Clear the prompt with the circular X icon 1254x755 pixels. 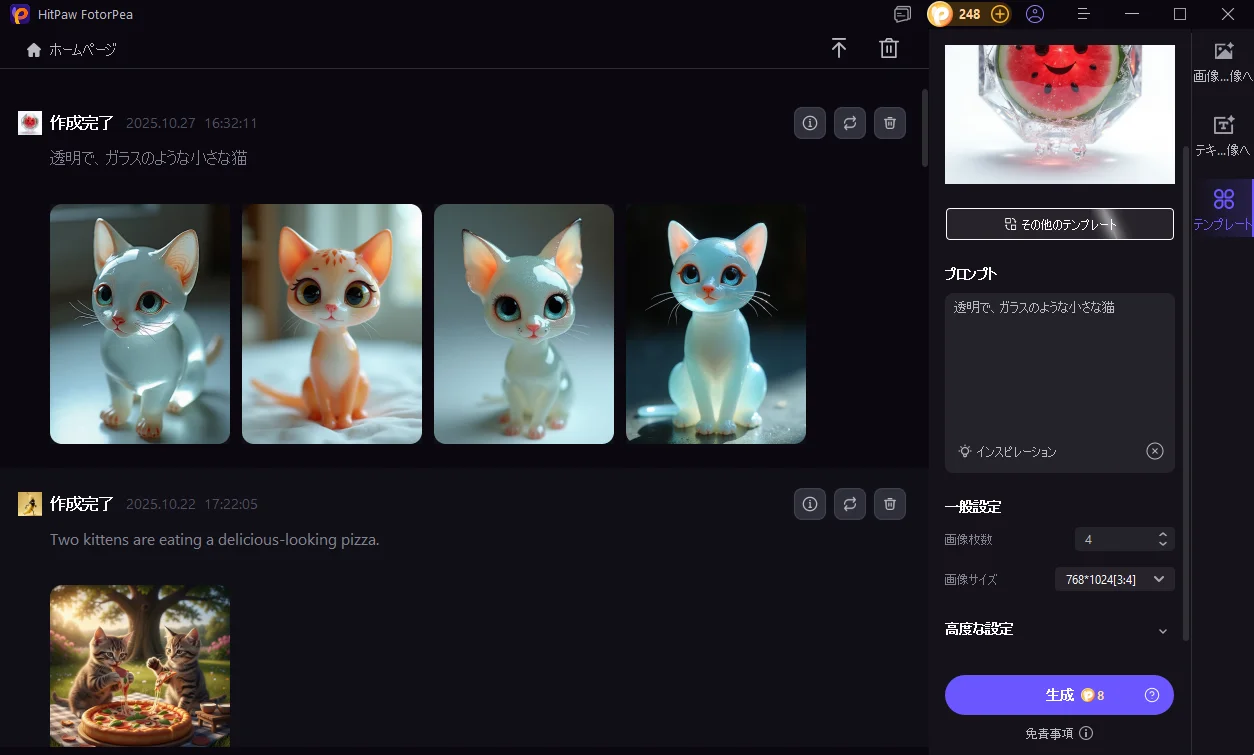coord(1155,450)
